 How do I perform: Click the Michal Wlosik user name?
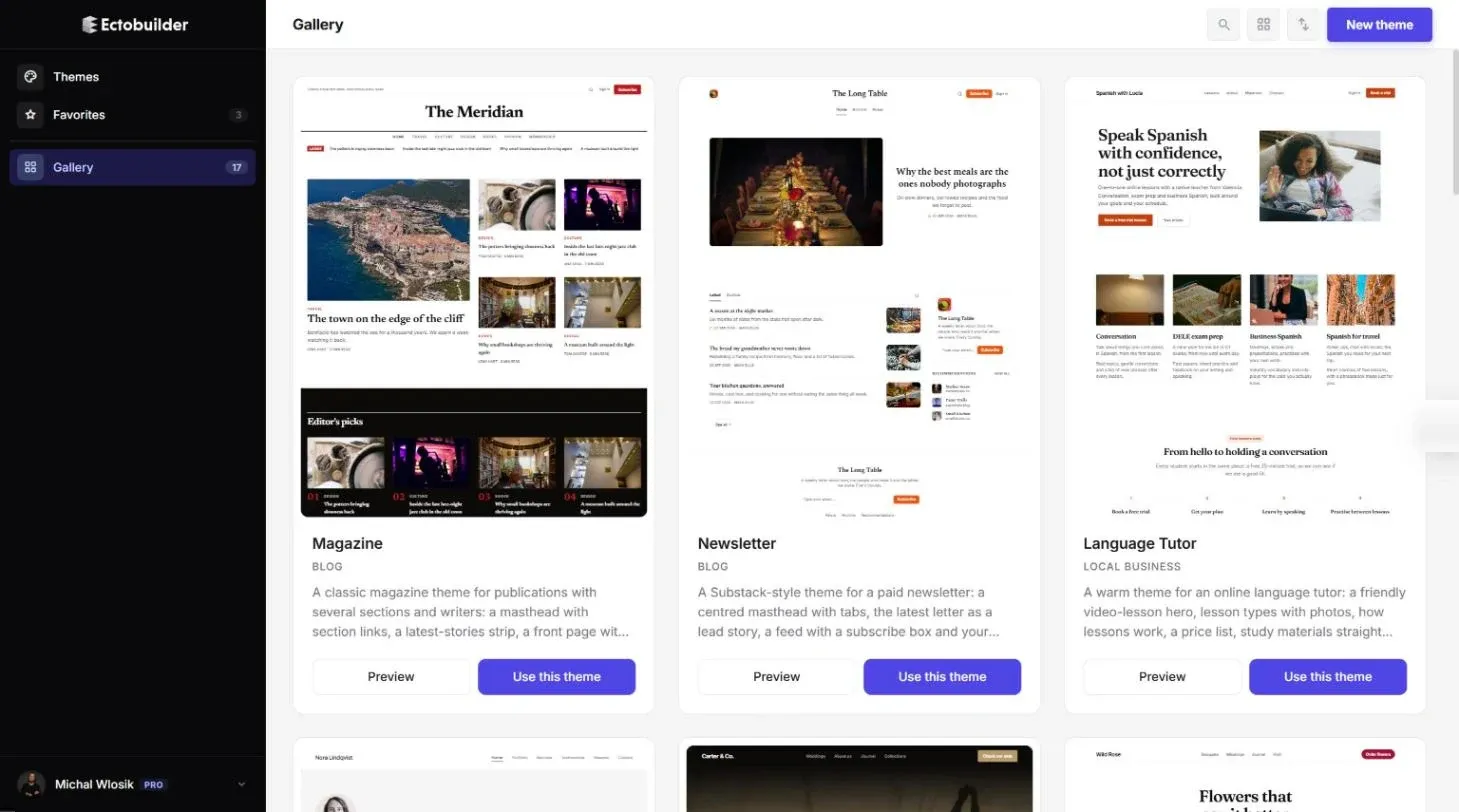[94, 785]
